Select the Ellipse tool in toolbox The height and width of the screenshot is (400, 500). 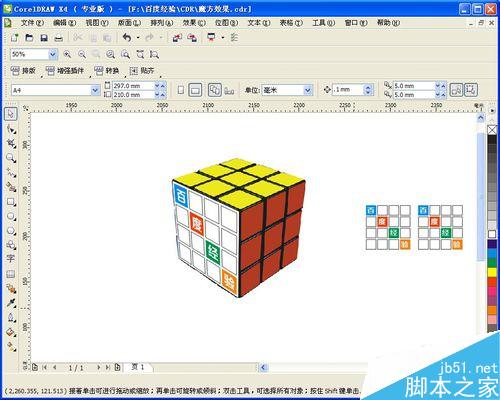click(x=11, y=216)
